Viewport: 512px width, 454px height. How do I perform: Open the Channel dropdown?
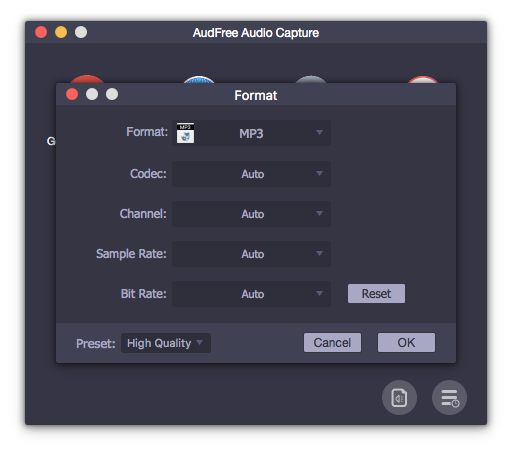coord(251,214)
